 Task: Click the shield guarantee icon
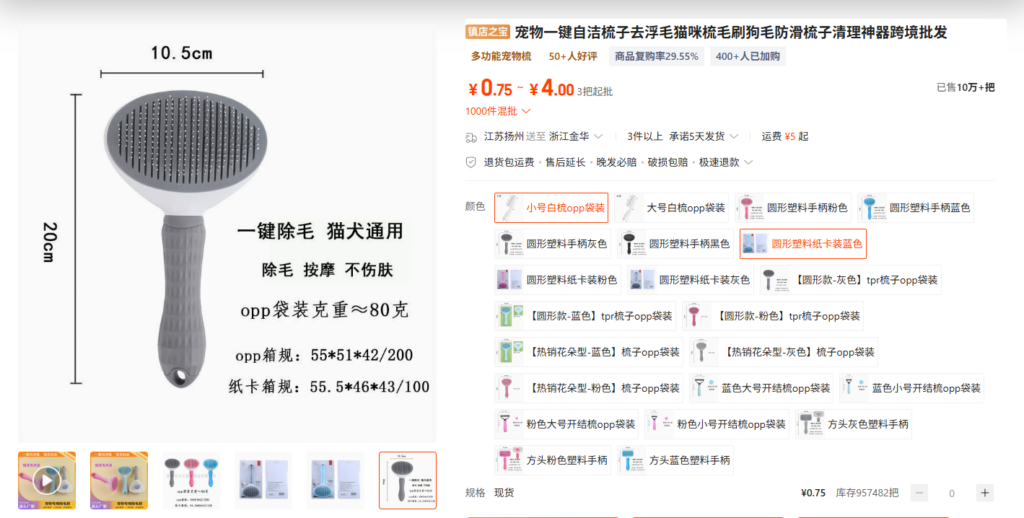click(x=471, y=162)
